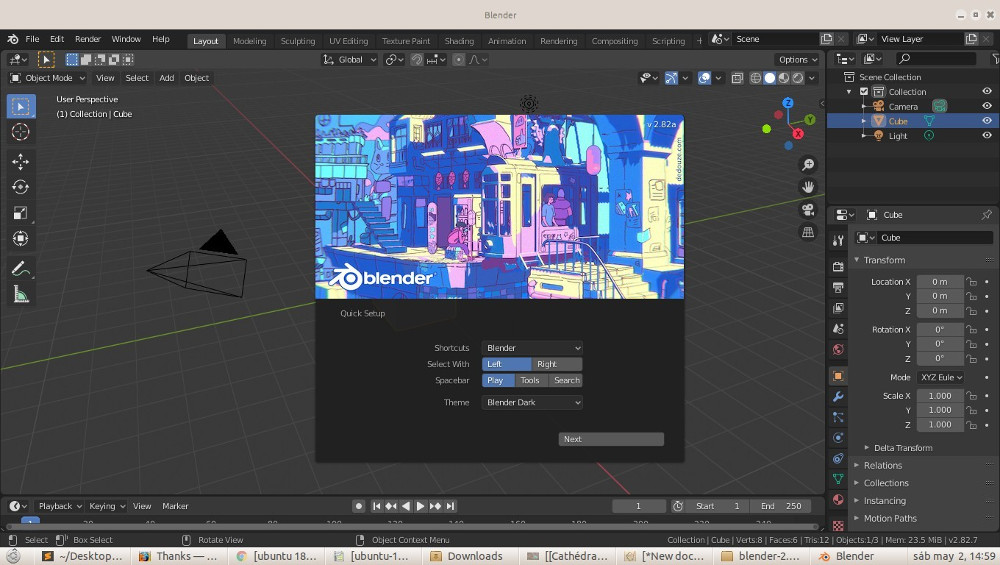Activate the Cursor tool
This screenshot has width=1000, height=565.
click(20, 132)
